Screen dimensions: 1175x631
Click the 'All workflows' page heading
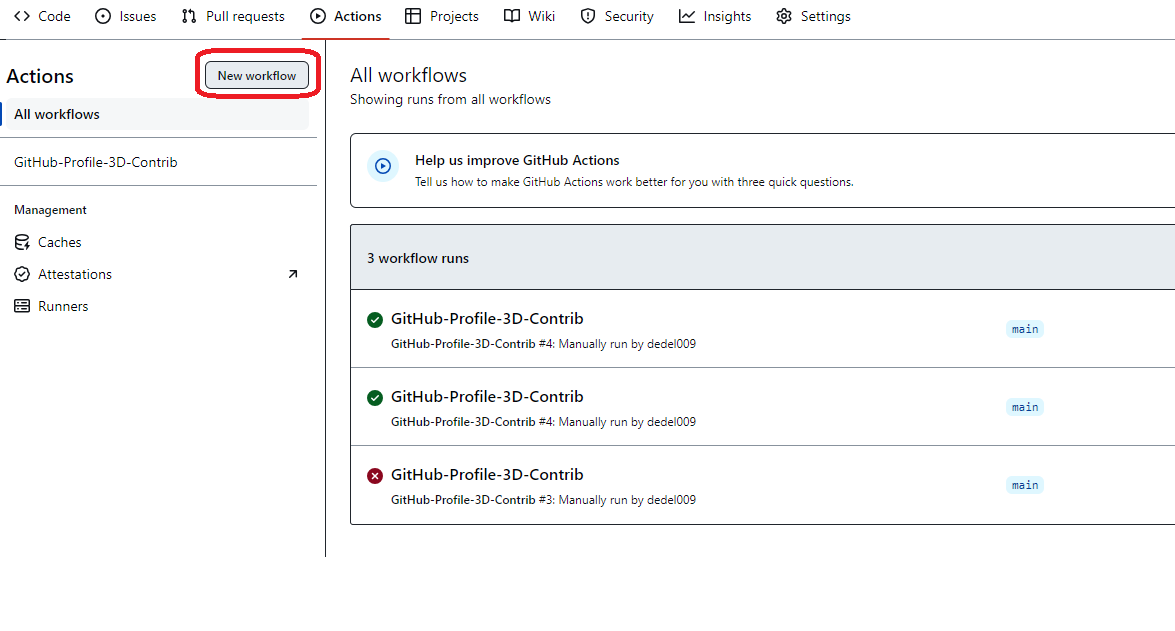coord(408,75)
